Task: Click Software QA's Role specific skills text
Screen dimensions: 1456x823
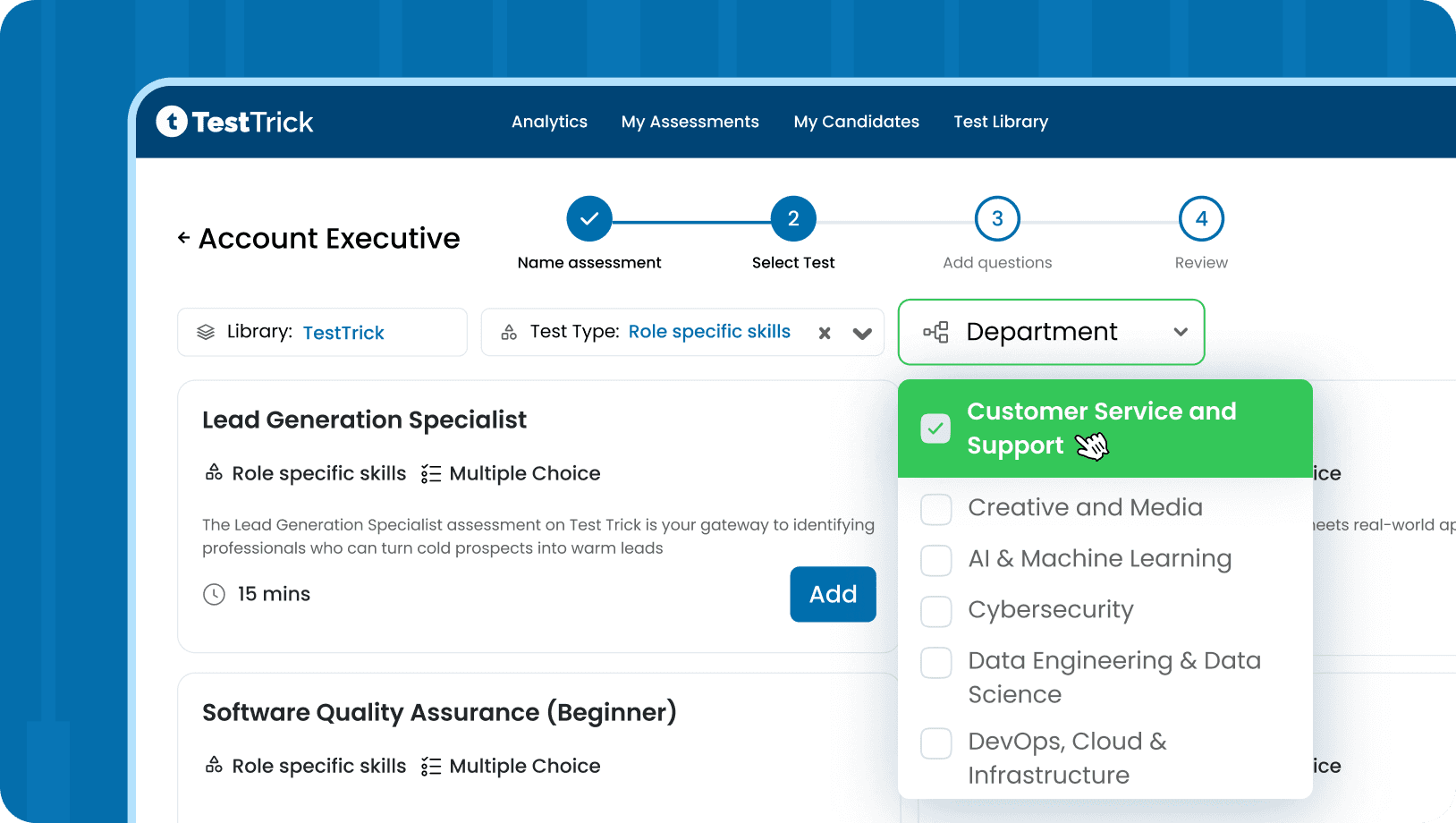Action: (318, 766)
